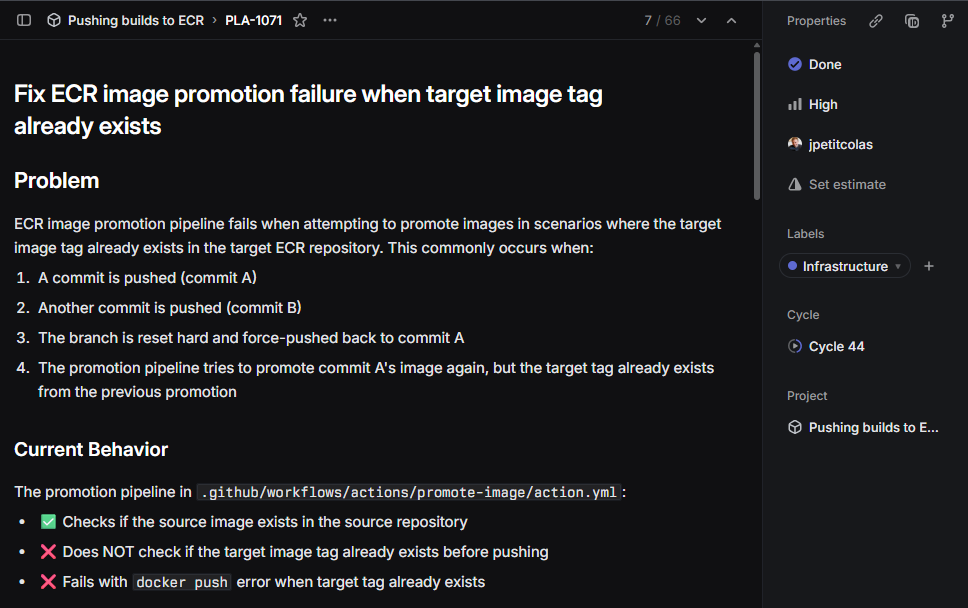Click the document scrollbar
This screenshot has width=968, height=608.
(757, 120)
